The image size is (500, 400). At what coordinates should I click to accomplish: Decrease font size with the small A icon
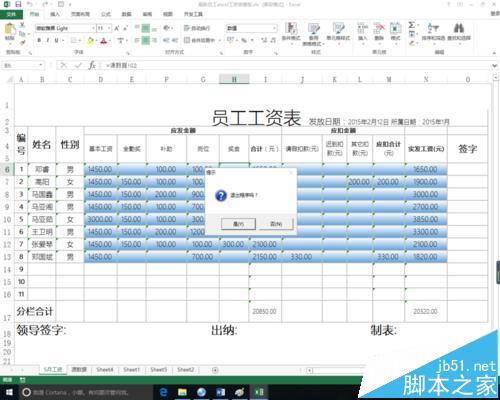pyautogui.click(x=125, y=28)
